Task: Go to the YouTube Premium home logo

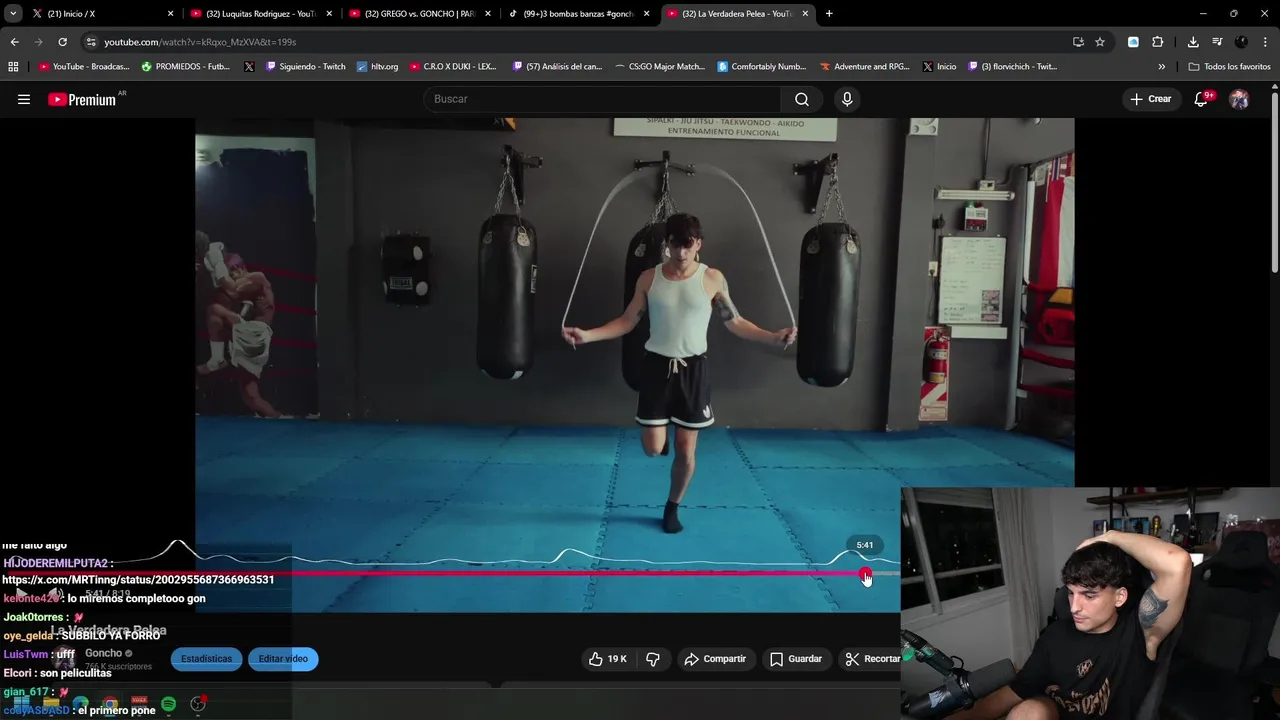Action: click(x=82, y=99)
